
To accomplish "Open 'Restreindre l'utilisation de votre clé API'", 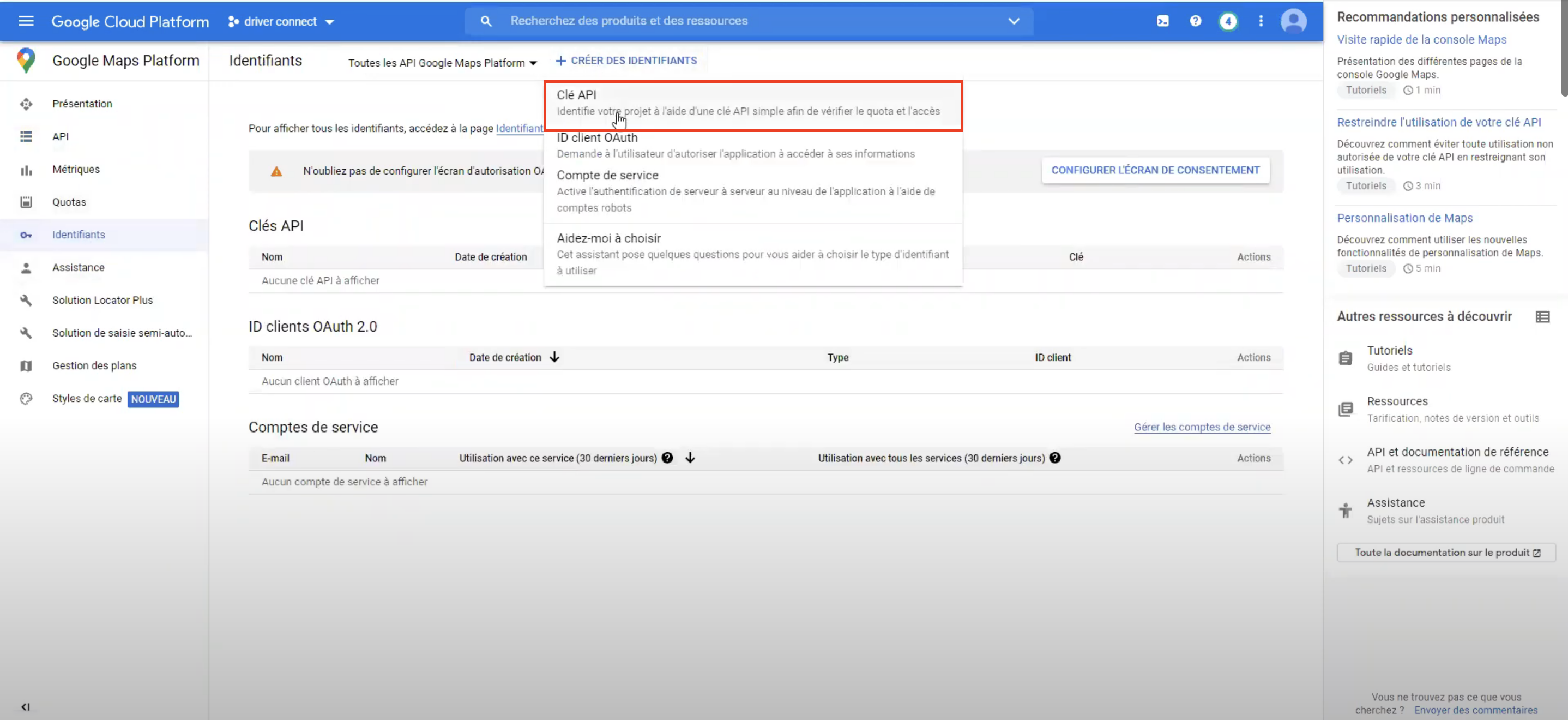I will (x=1439, y=122).
